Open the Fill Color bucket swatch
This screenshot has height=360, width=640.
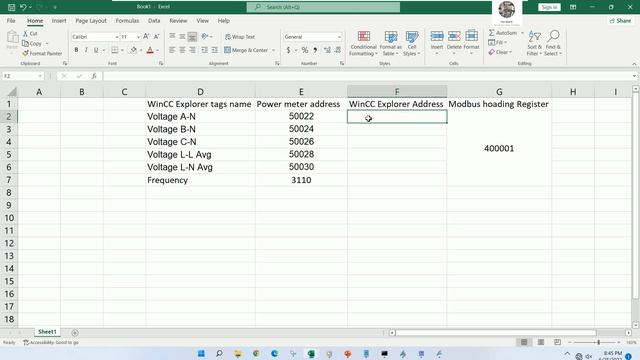point(133,50)
